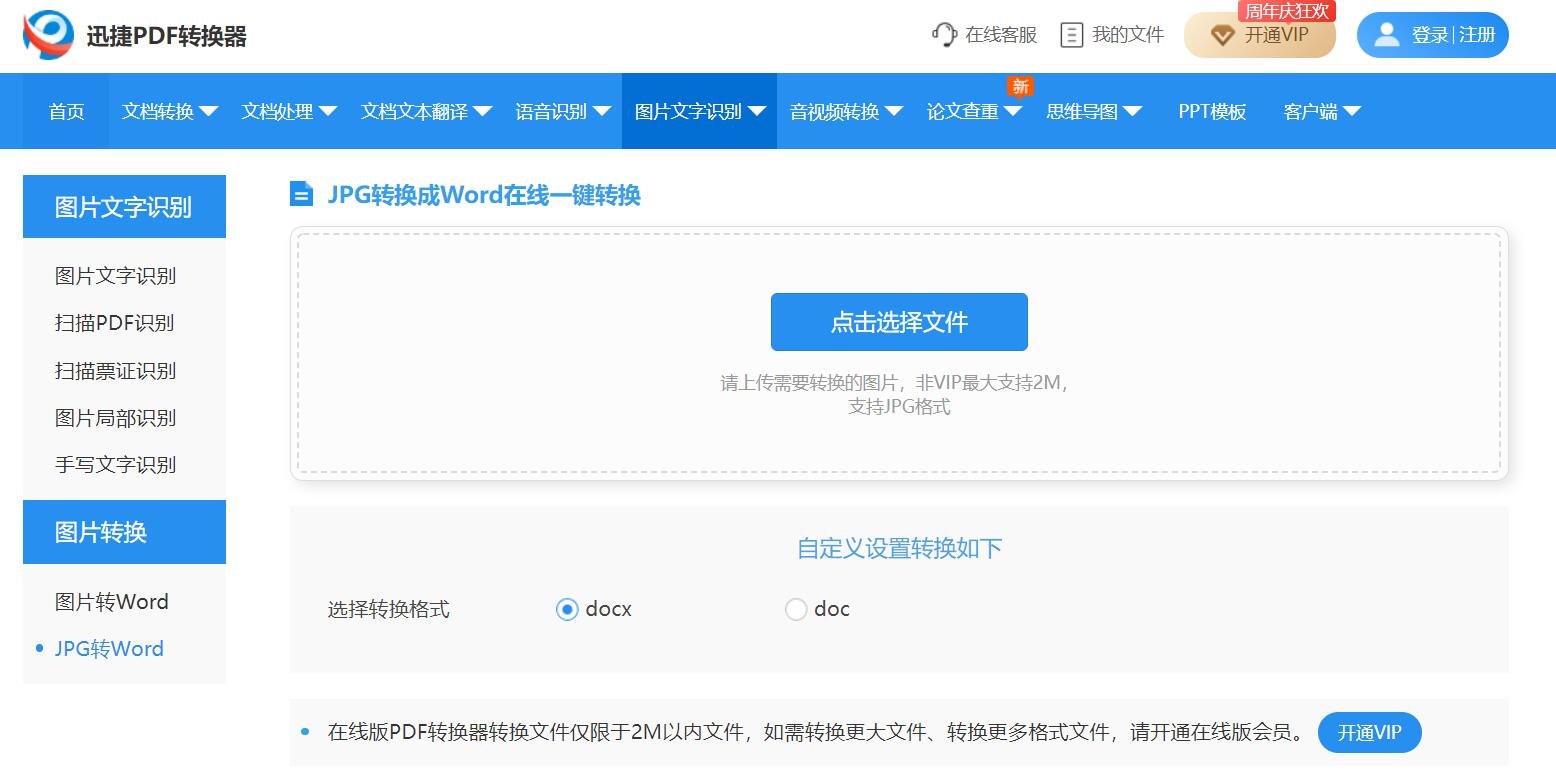Click the 点击选择文件 upload button
This screenshot has height=779, width=1556.
click(898, 322)
